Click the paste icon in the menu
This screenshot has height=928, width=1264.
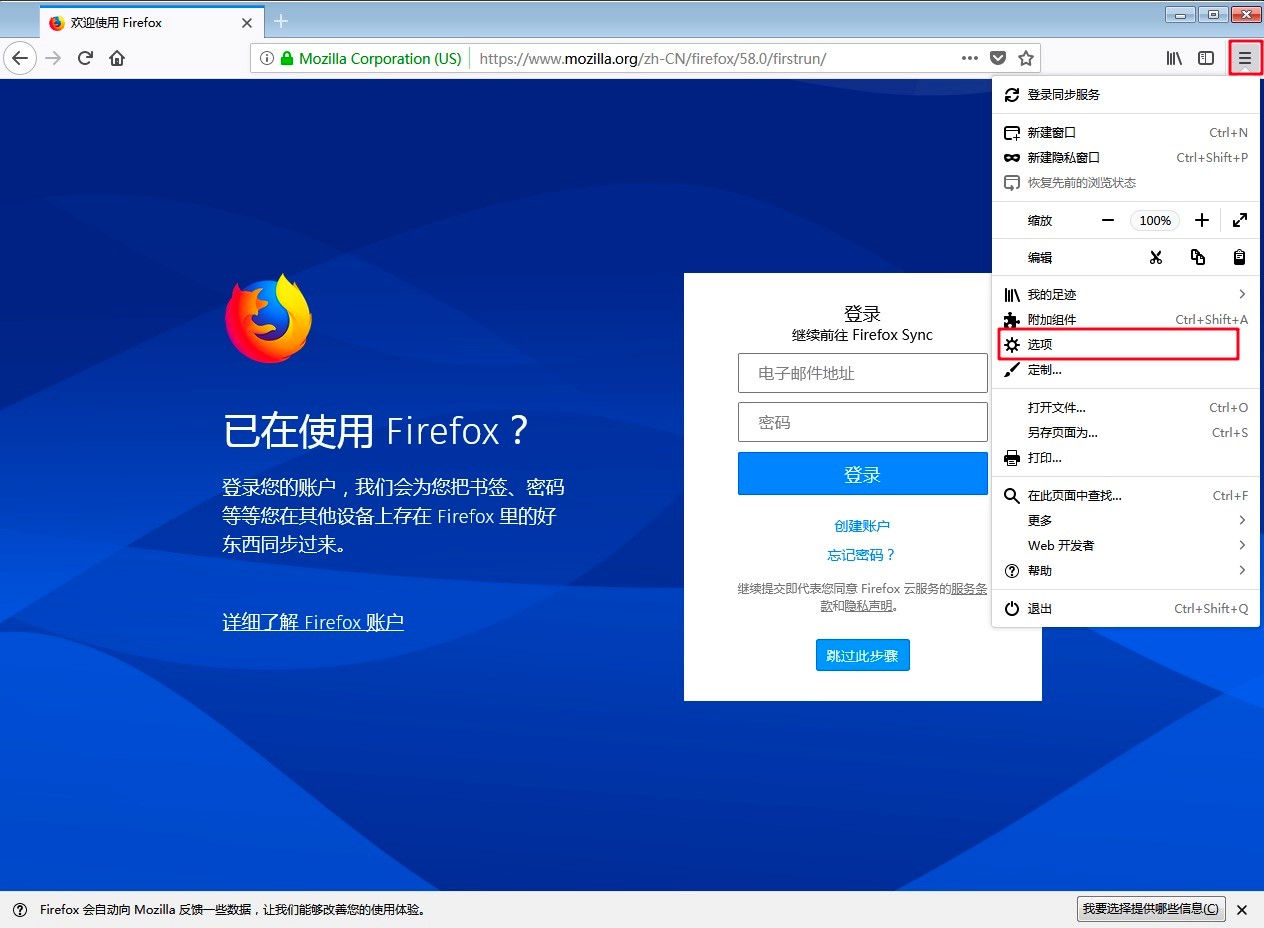tap(1239, 257)
